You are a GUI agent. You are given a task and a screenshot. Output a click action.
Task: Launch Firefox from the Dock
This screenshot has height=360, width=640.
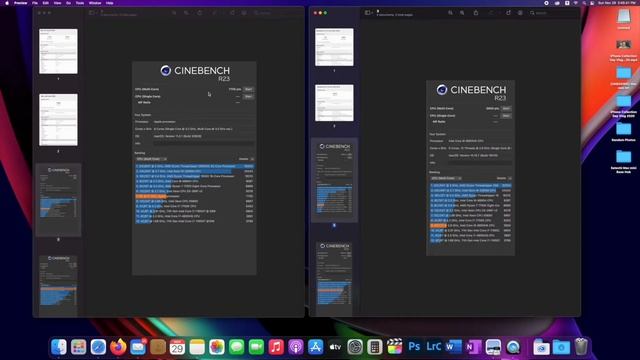point(118,347)
